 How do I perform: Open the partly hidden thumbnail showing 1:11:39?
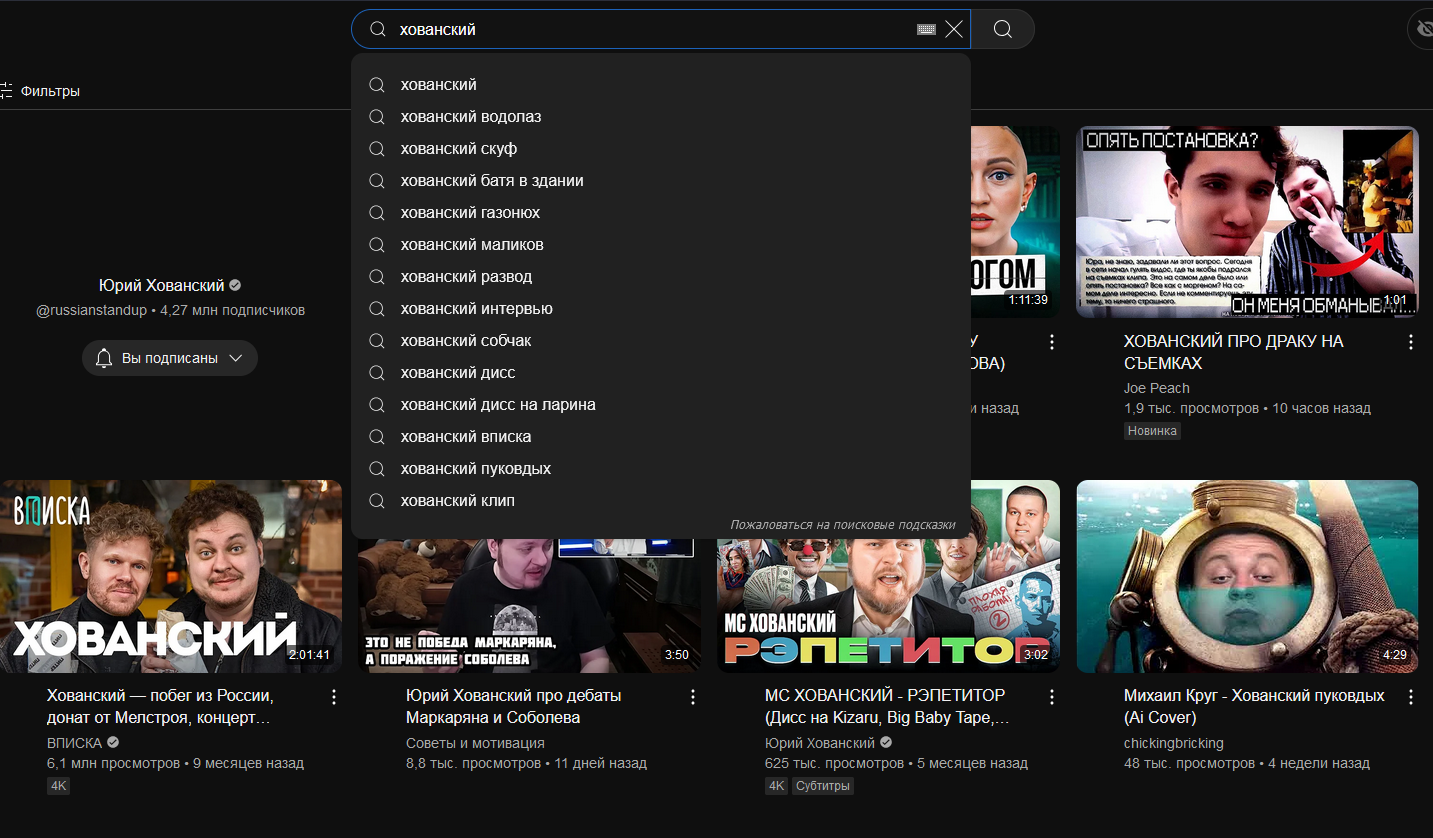1015,222
